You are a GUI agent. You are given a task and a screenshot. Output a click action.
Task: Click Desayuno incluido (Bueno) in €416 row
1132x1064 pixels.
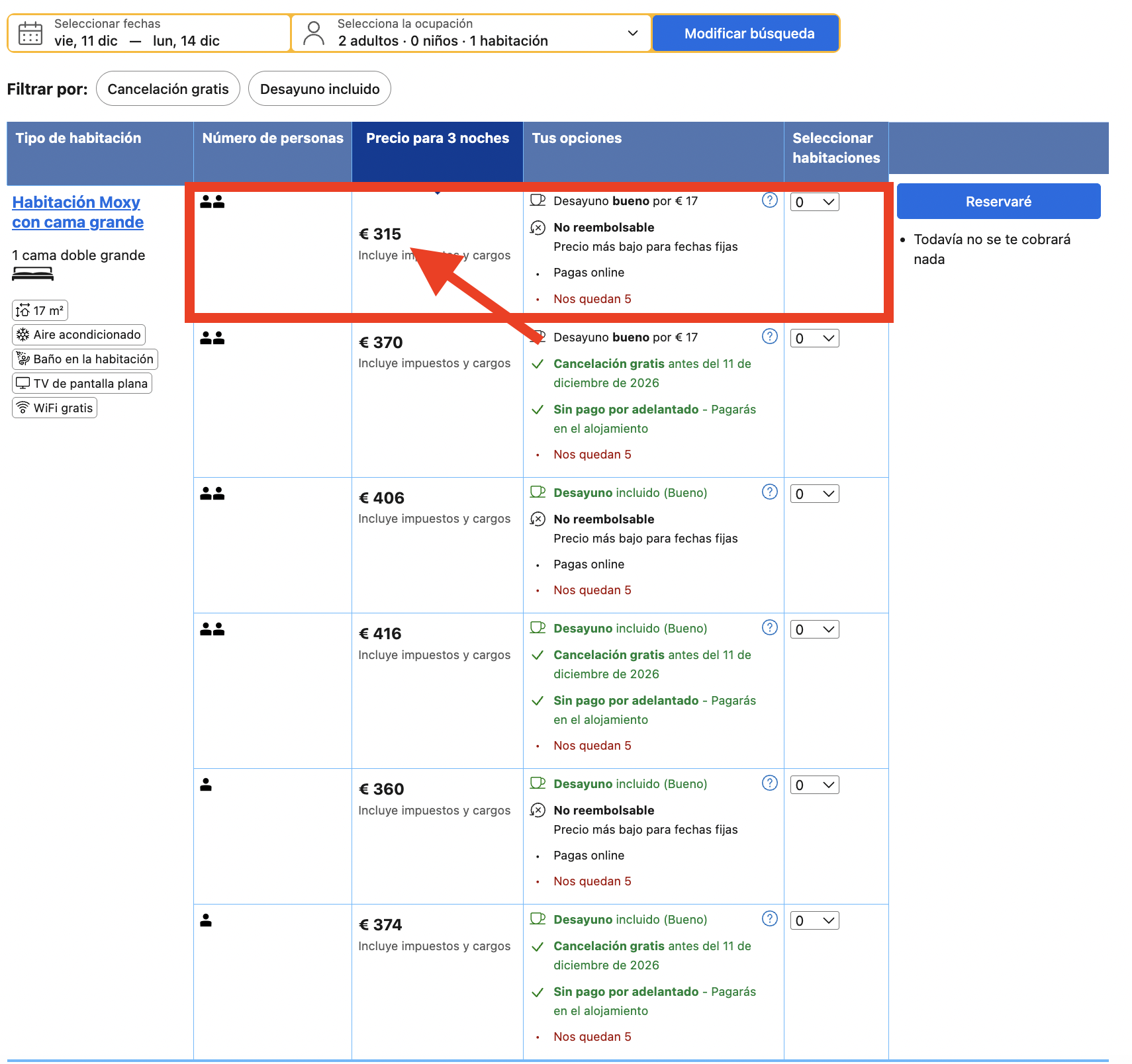(x=630, y=629)
